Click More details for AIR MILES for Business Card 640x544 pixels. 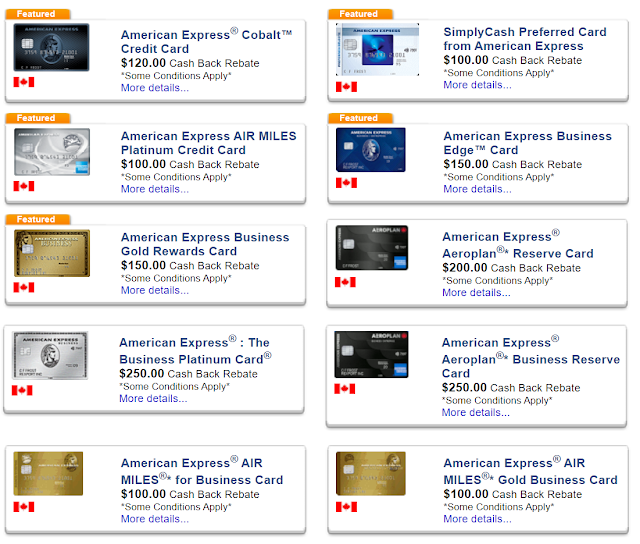(x=155, y=519)
